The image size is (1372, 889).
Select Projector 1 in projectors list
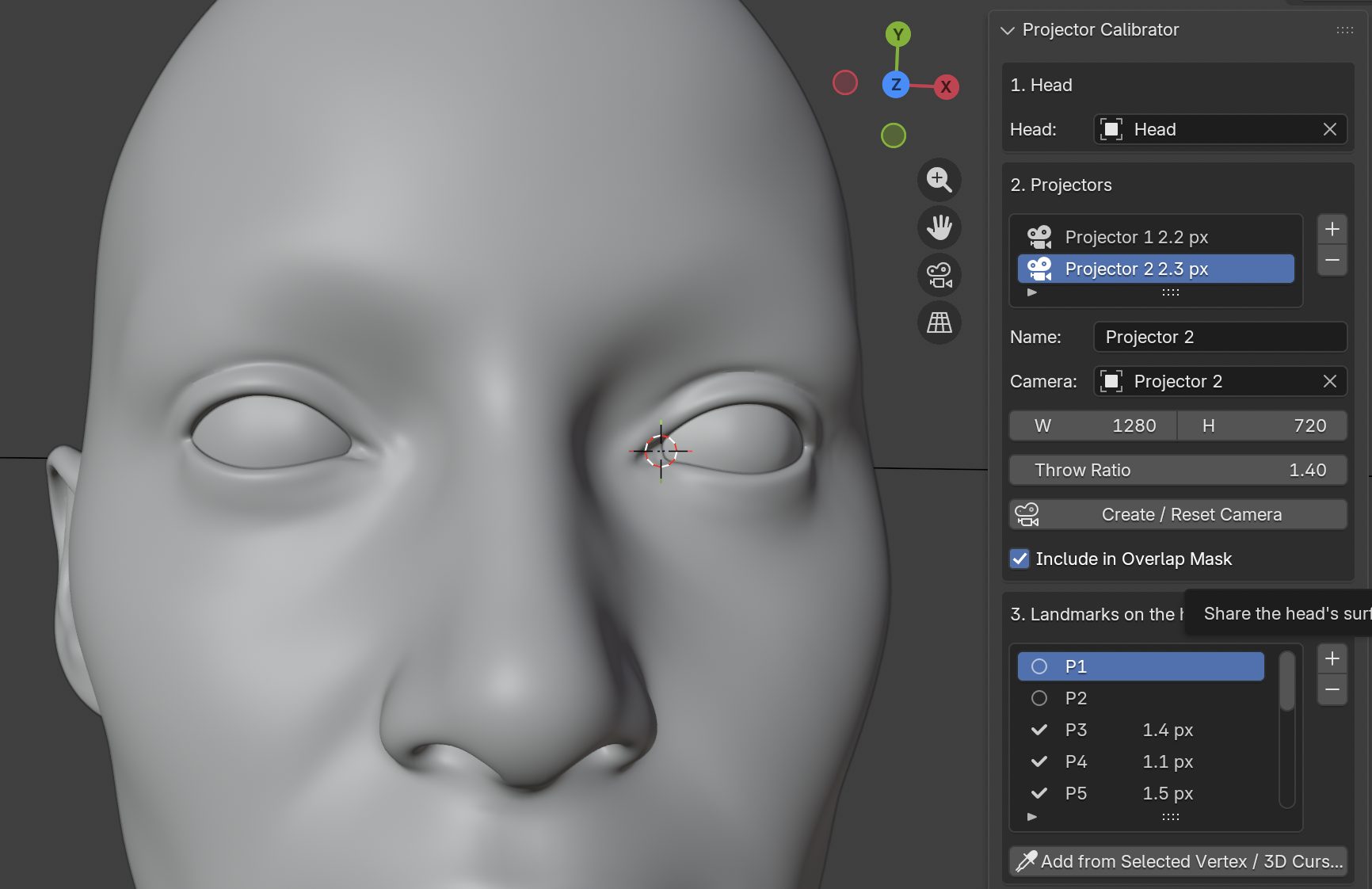pyautogui.click(x=1156, y=237)
